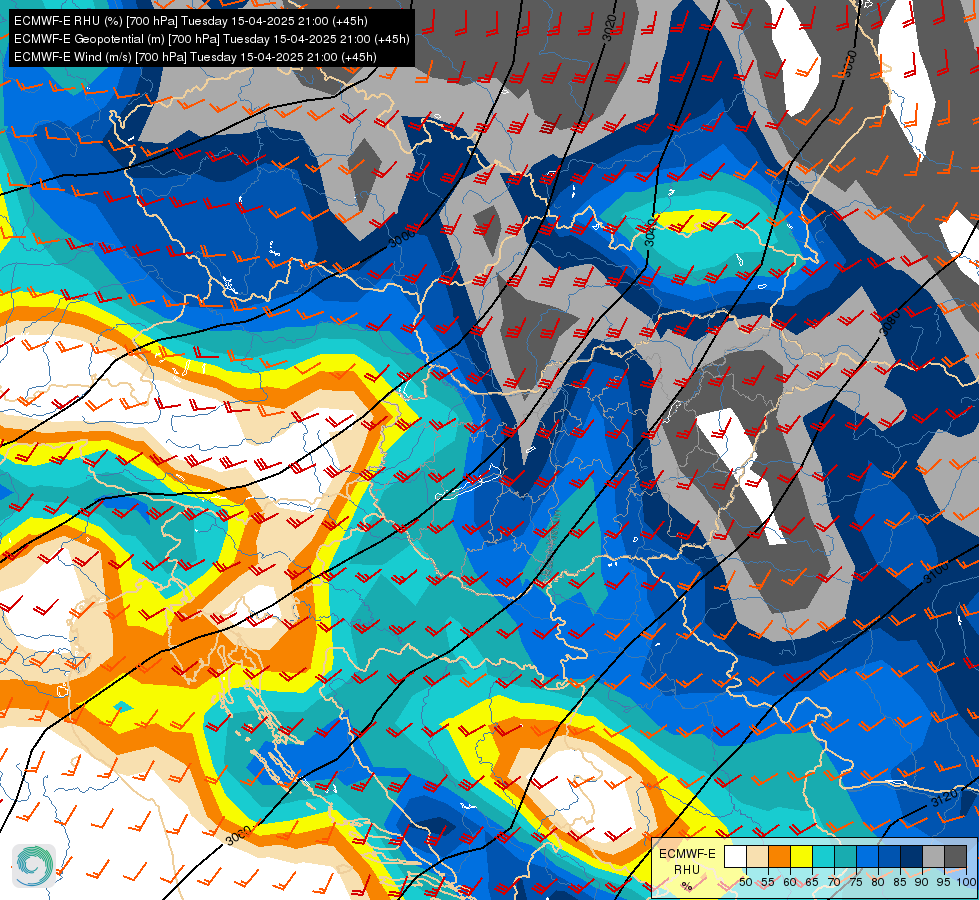Image resolution: width=979 pixels, height=900 pixels.
Task: Click the legend value 85
Action: point(900,882)
